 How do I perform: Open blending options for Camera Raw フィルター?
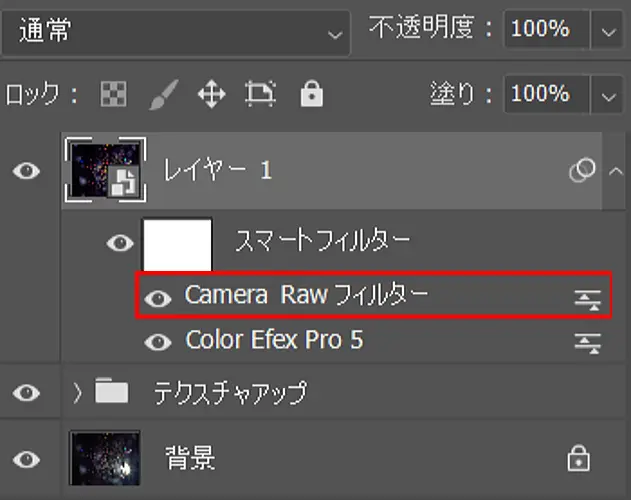click(x=588, y=300)
